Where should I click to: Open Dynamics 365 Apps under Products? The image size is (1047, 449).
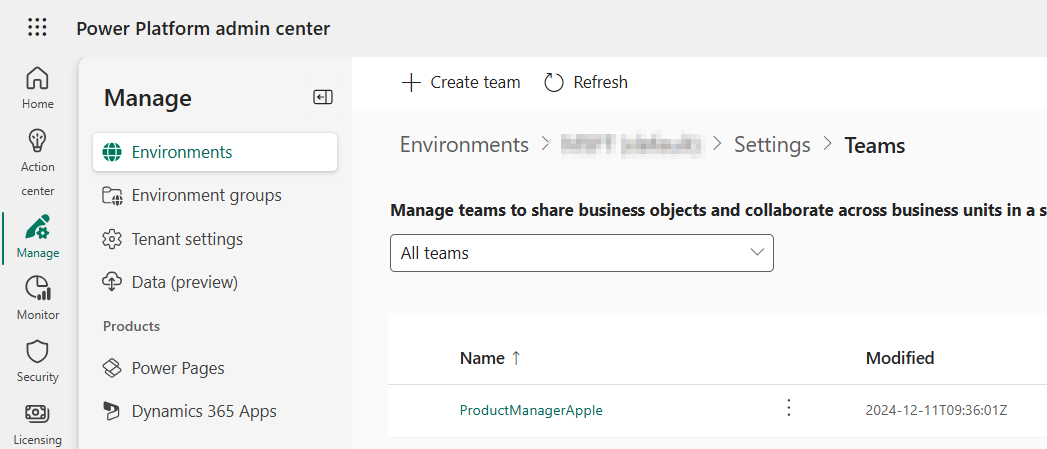(204, 412)
